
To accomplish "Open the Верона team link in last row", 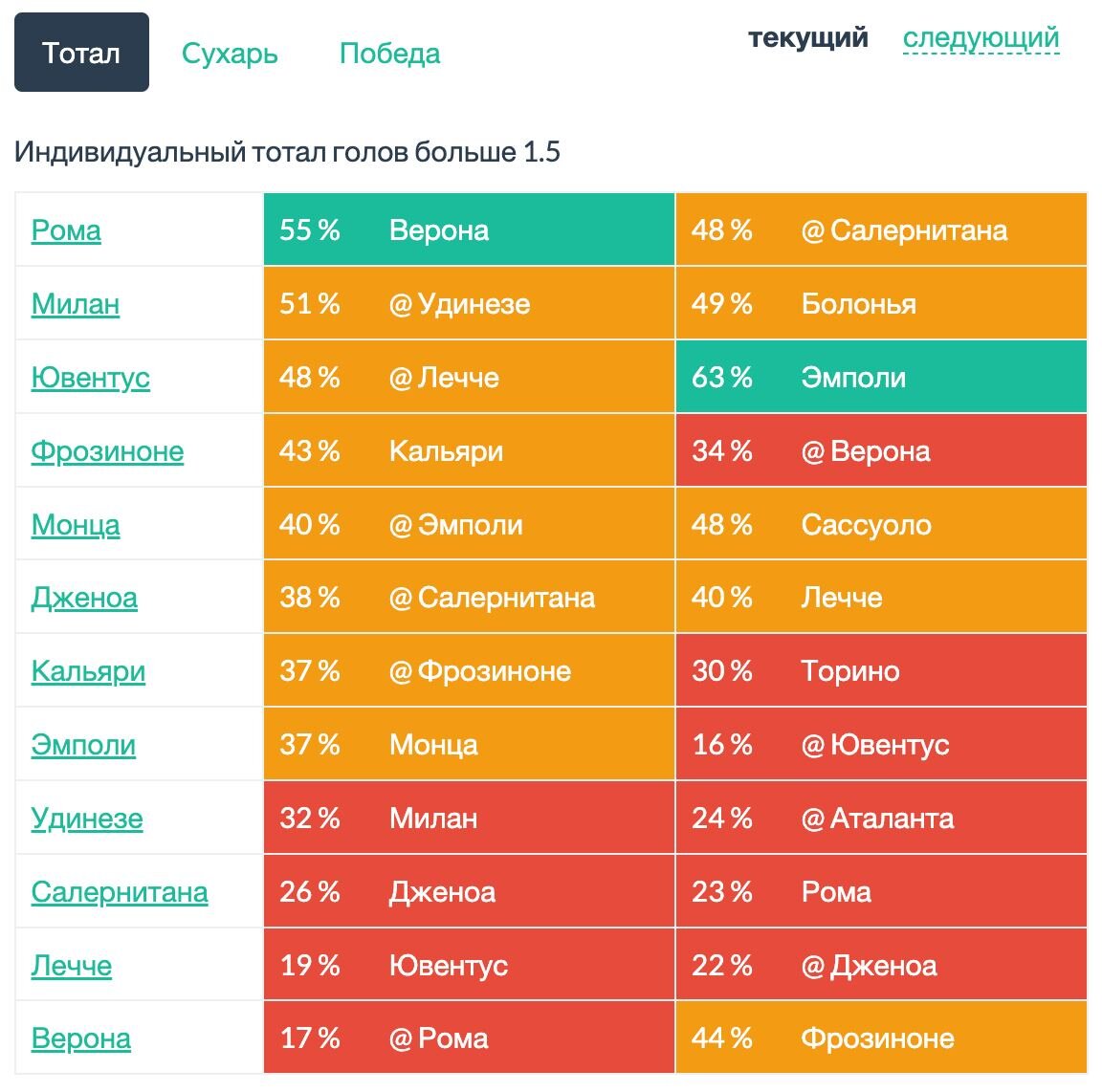I will coord(80,1038).
